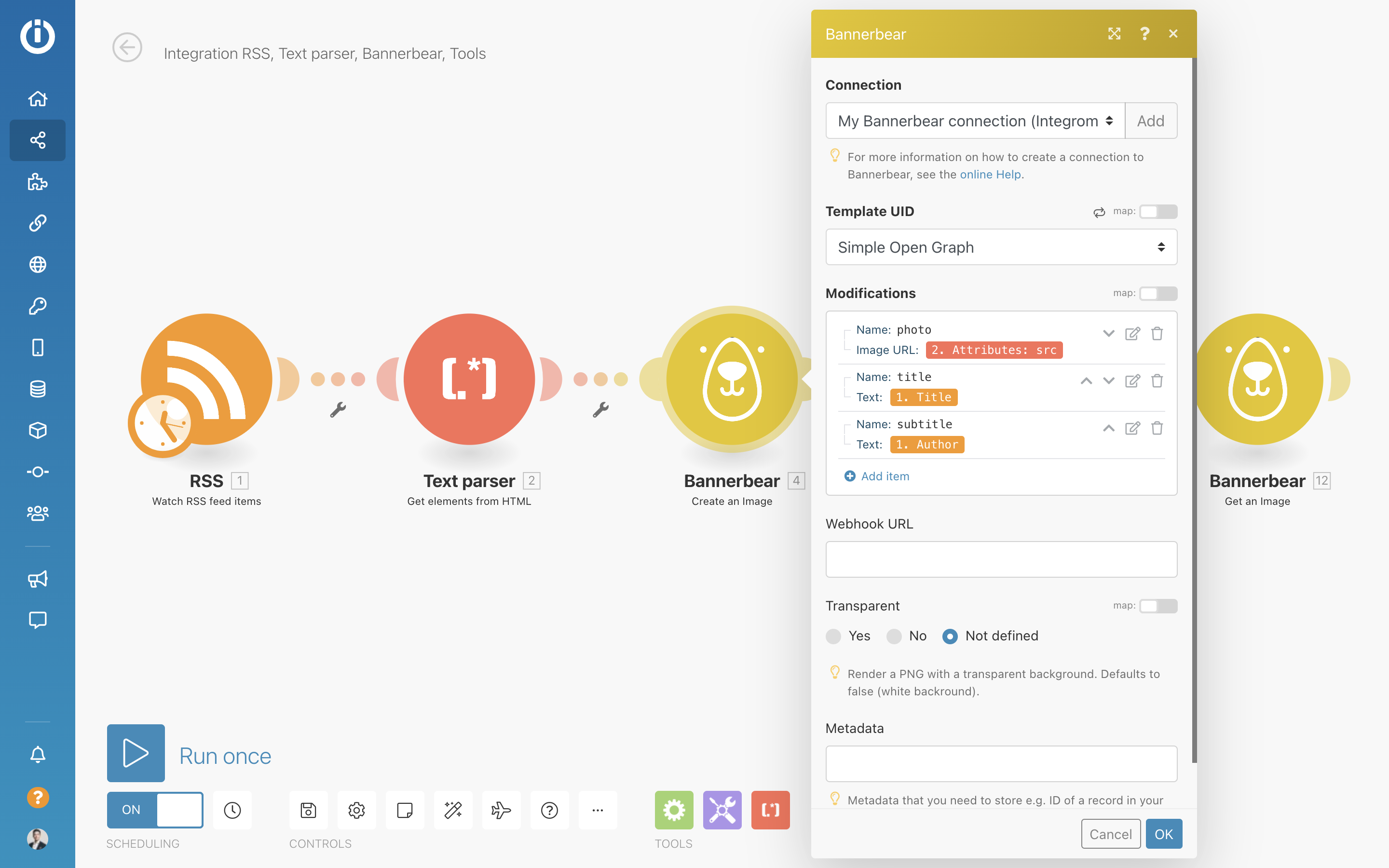Open the purple Tools wrench icon
The width and height of the screenshot is (1389, 868).
click(x=722, y=810)
